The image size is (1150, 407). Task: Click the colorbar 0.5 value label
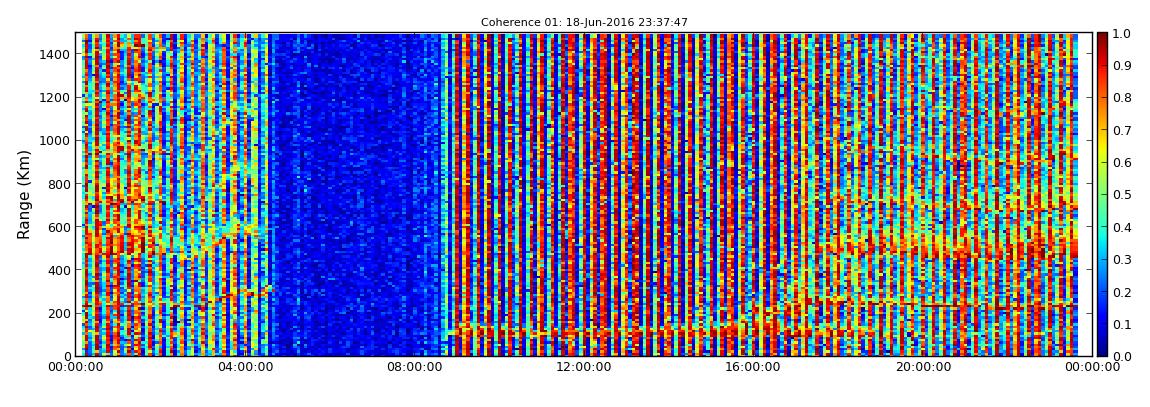1121,195
